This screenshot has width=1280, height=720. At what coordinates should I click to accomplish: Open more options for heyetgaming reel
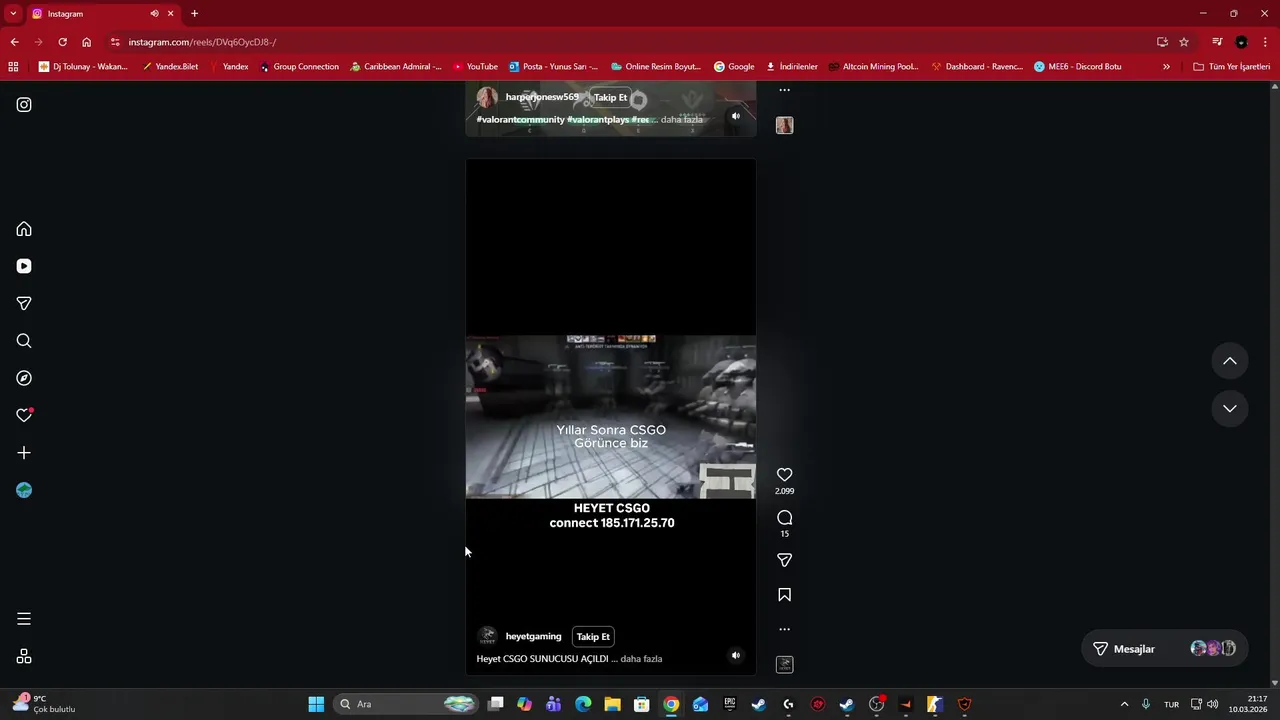pos(784,629)
